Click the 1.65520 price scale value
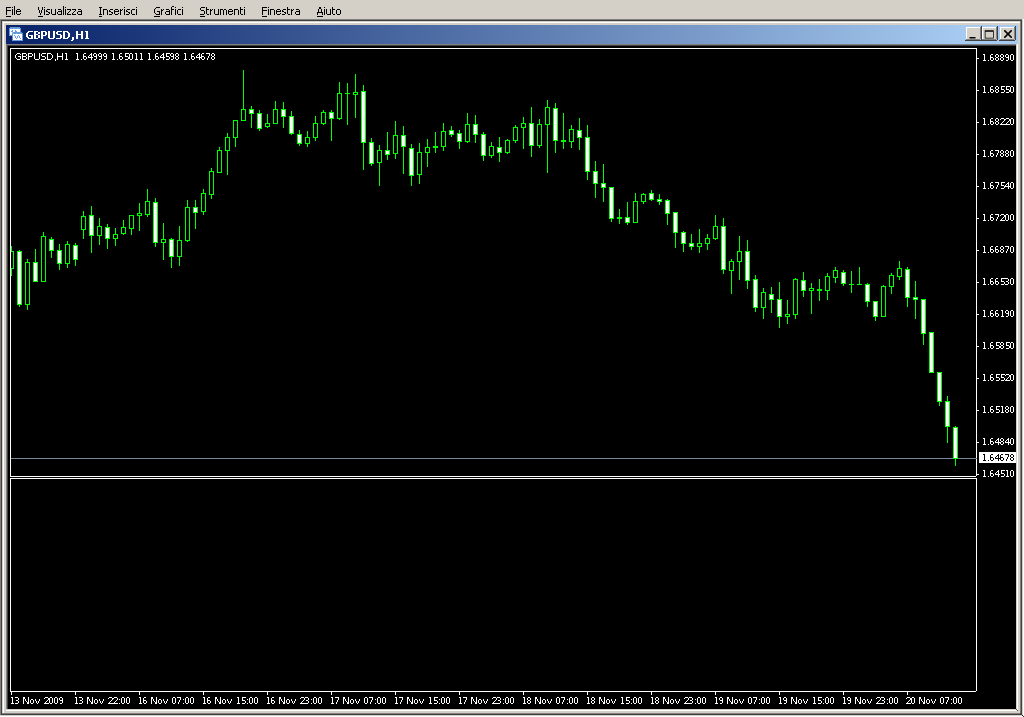Screen dimensions: 1024x717 [999, 377]
